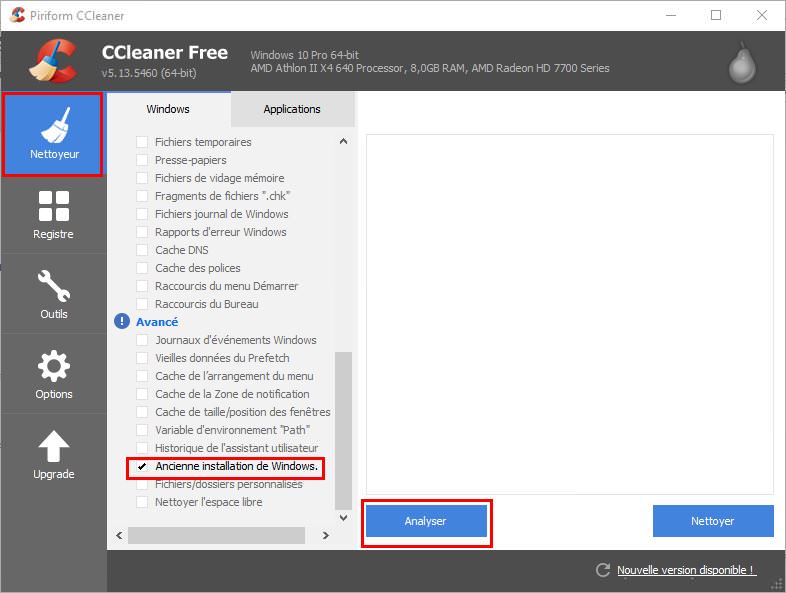
Task: Uncheck Ancienne installation de Windows
Action: point(142,466)
